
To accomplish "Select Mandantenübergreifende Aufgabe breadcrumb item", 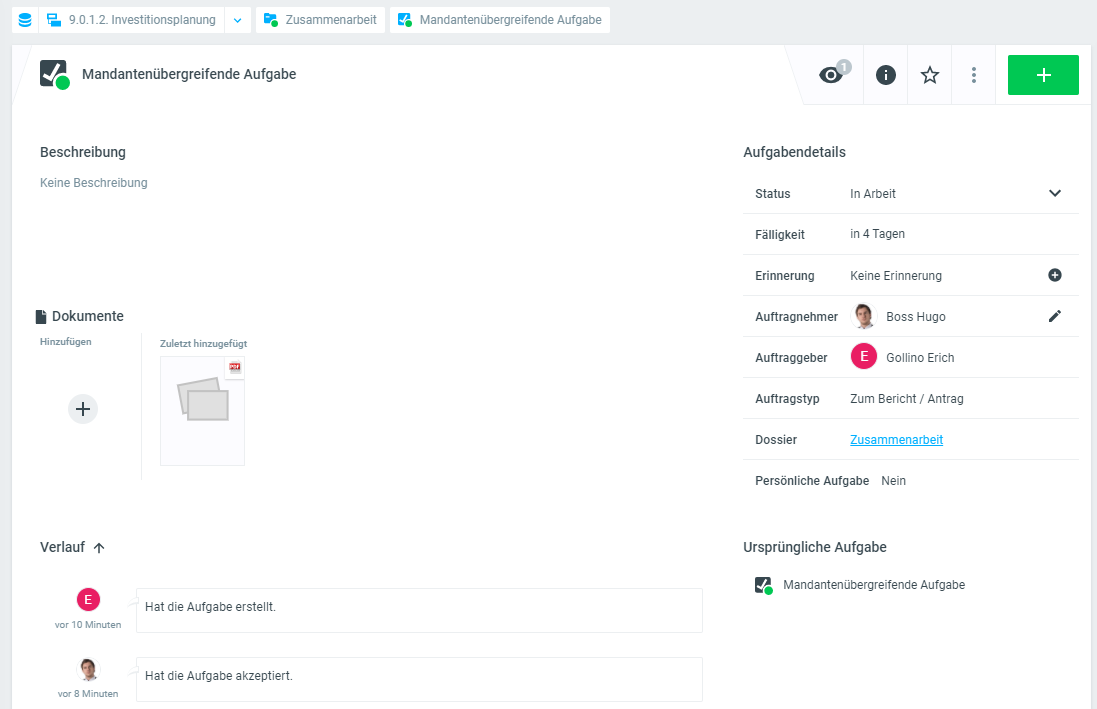I will [499, 20].
